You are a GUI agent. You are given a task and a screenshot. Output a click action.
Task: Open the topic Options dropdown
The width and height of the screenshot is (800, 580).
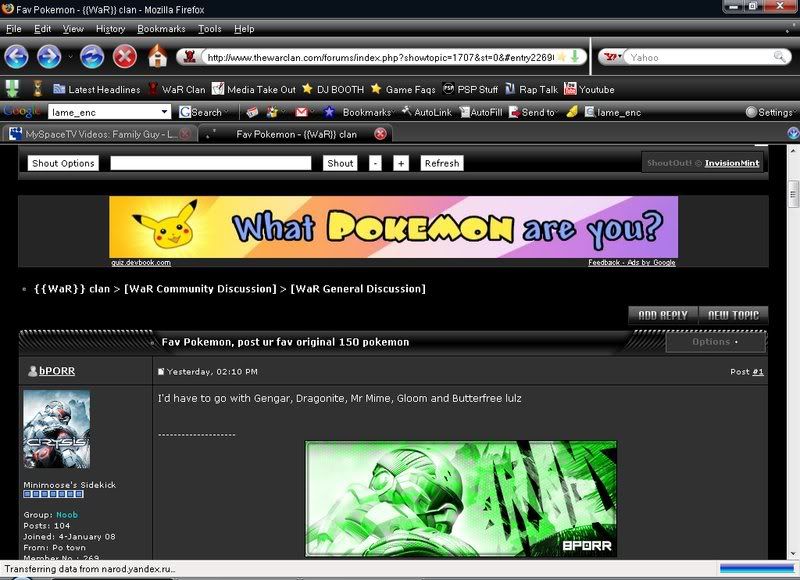tap(715, 342)
